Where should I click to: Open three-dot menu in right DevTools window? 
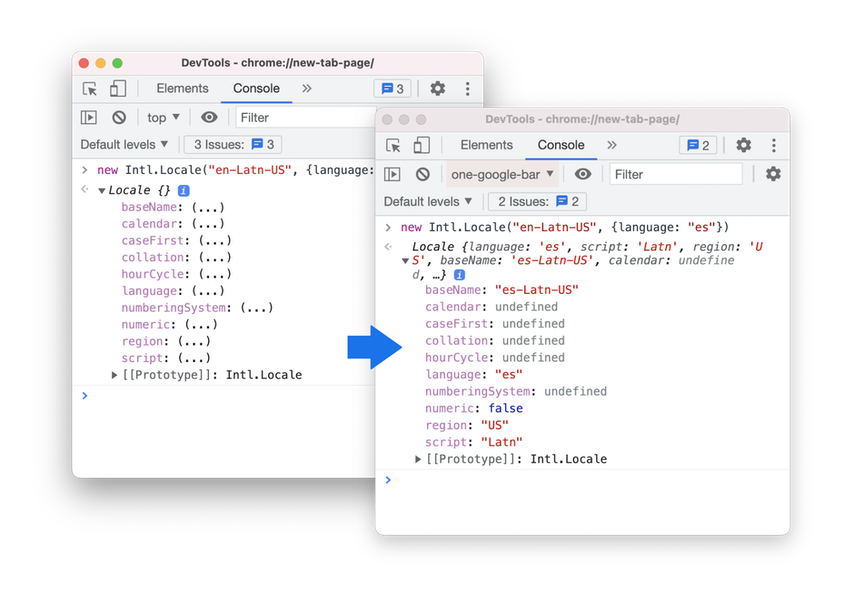[773, 145]
